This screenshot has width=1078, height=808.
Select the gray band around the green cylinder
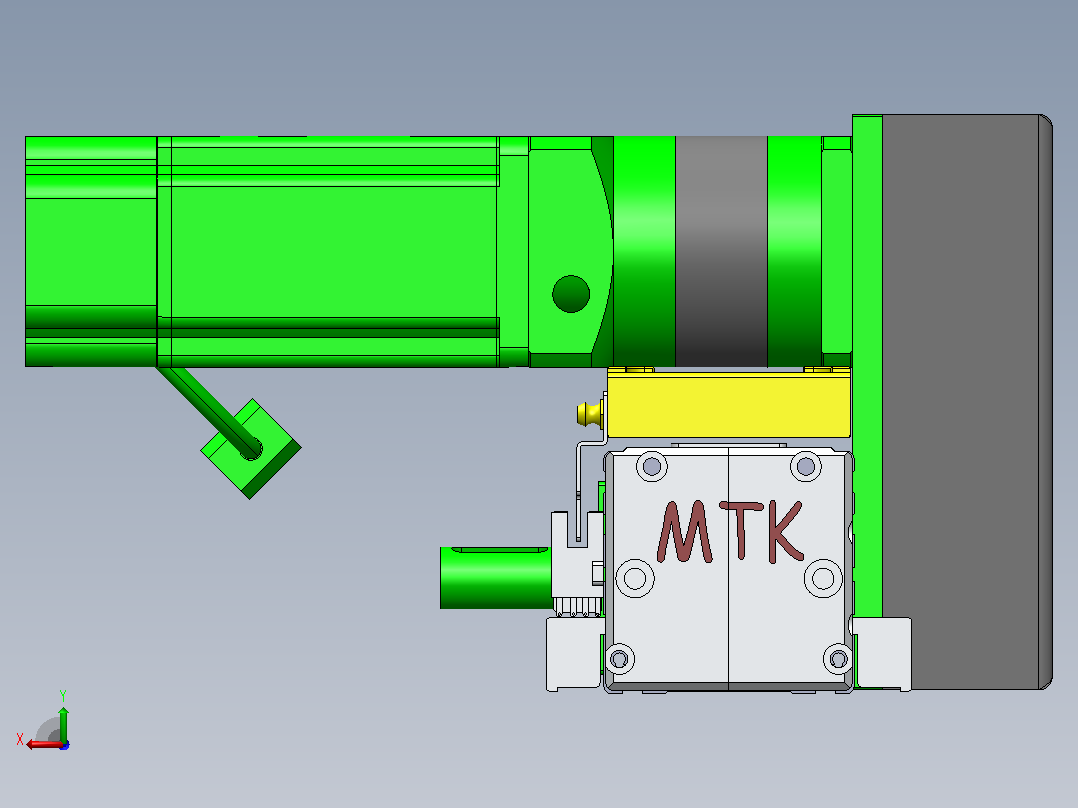pos(721,251)
